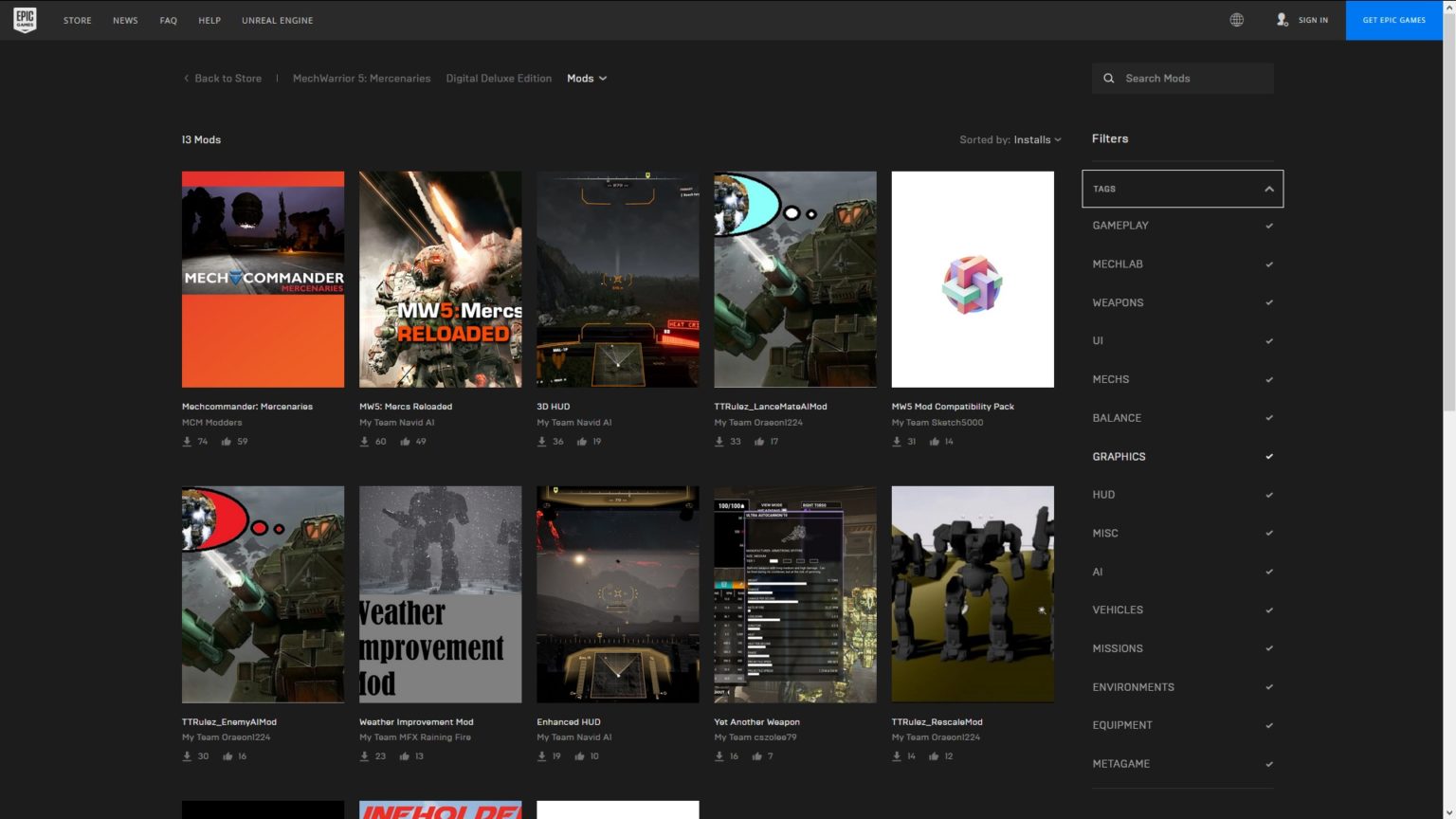Click thumbs-up icon under Mechcommander: Mercenaries
The width and height of the screenshot is (1456, 819).
[226, 442]
